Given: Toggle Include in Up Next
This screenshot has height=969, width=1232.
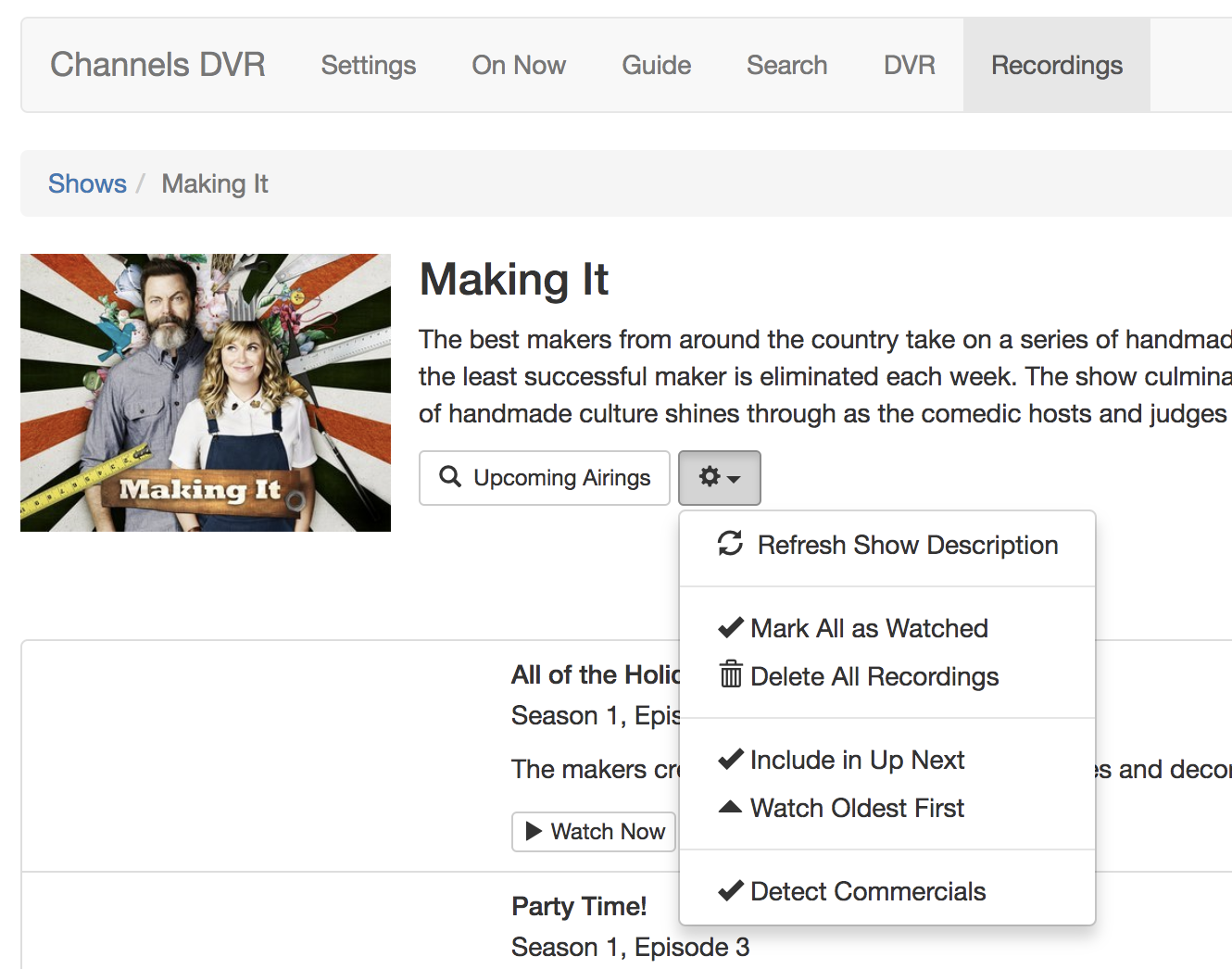Looking at the screenshot, I should 887,760.
